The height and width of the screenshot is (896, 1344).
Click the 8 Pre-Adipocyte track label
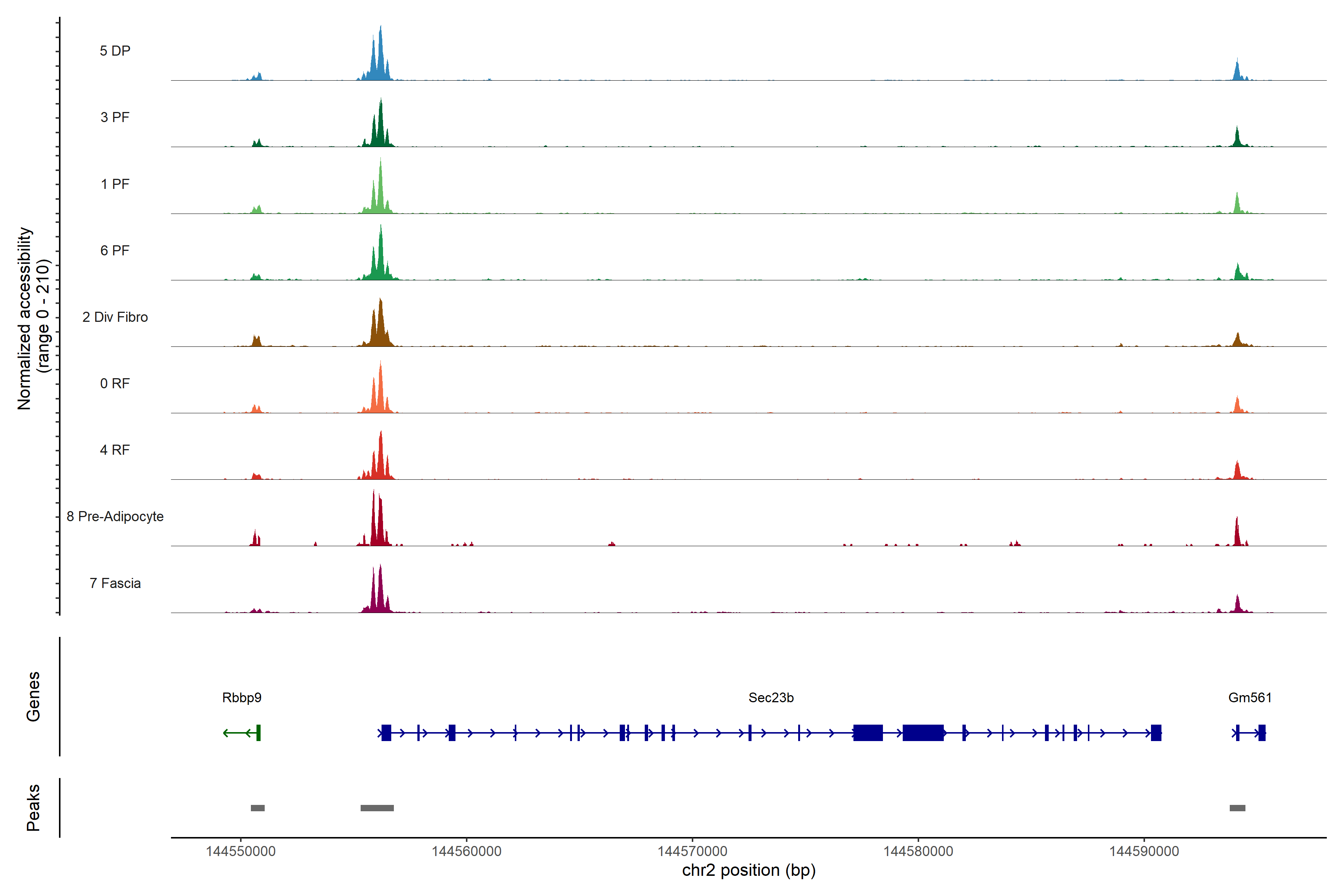[x=115, y=516]
